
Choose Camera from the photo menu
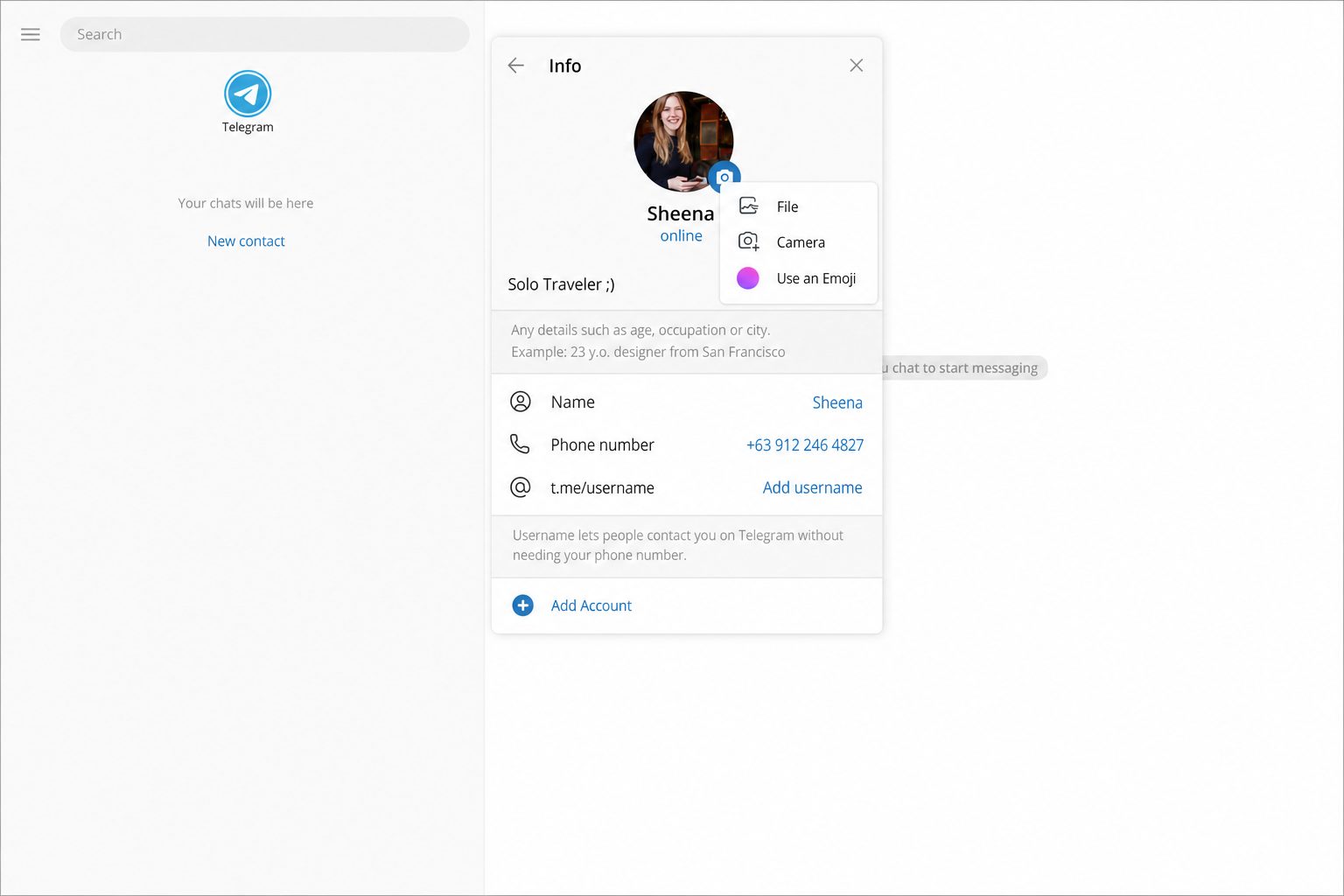[798, 242]
